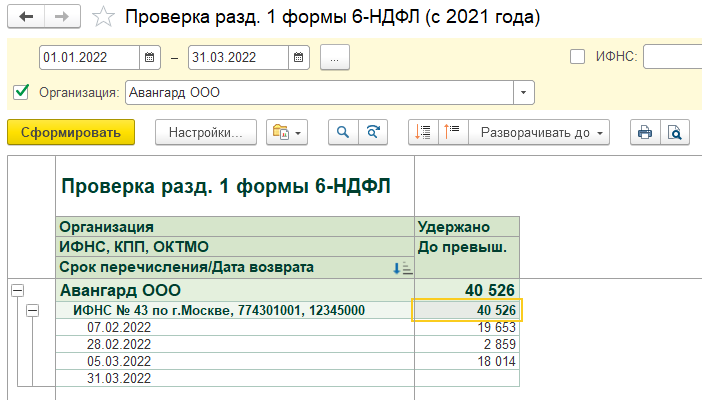Add report to favorites with star icon
The height and width of the screenshot is (400, 702).
[x=103, y=17]
